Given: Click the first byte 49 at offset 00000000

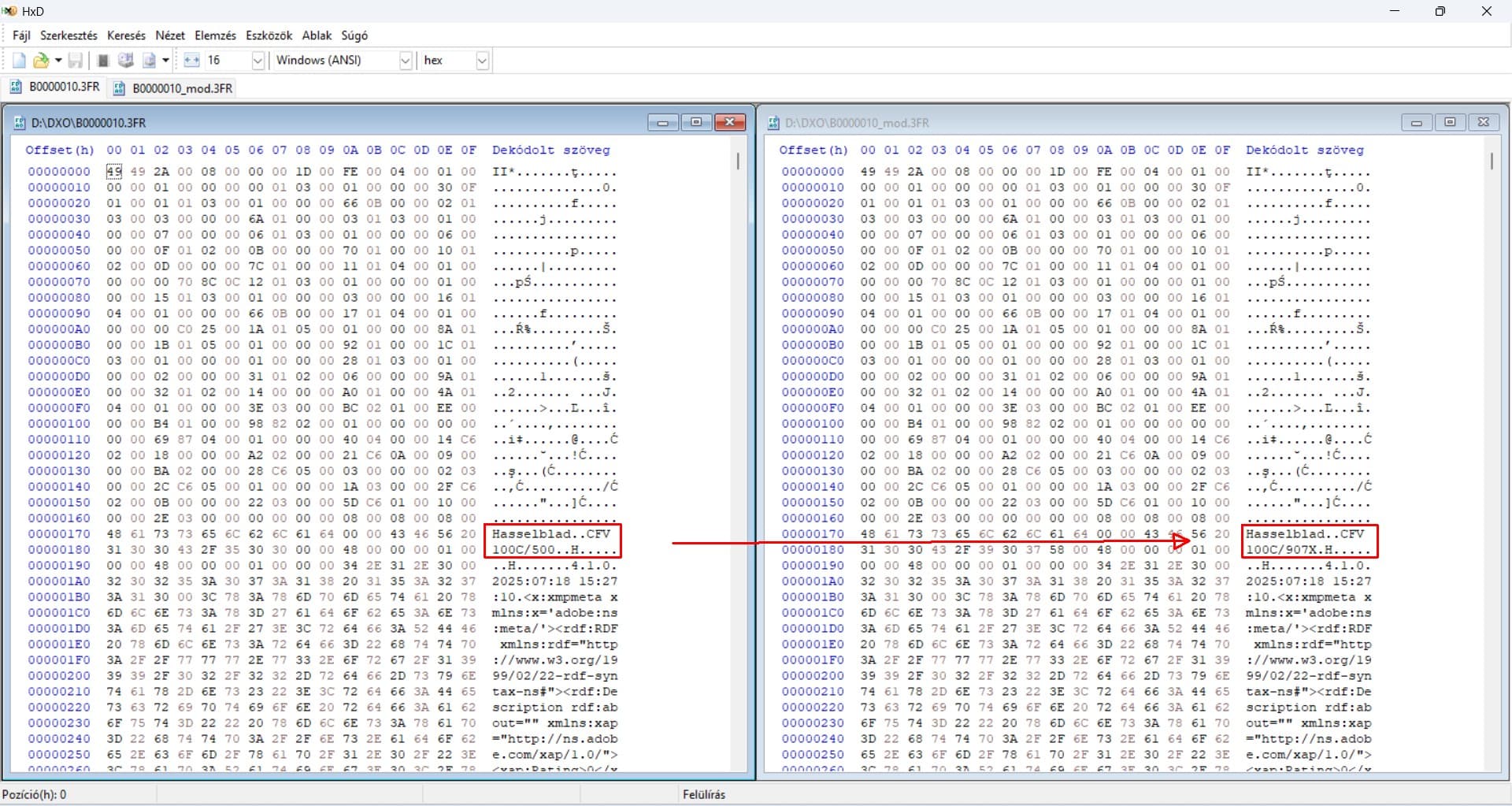Looking at the screenshot, I should click(114, 172).
